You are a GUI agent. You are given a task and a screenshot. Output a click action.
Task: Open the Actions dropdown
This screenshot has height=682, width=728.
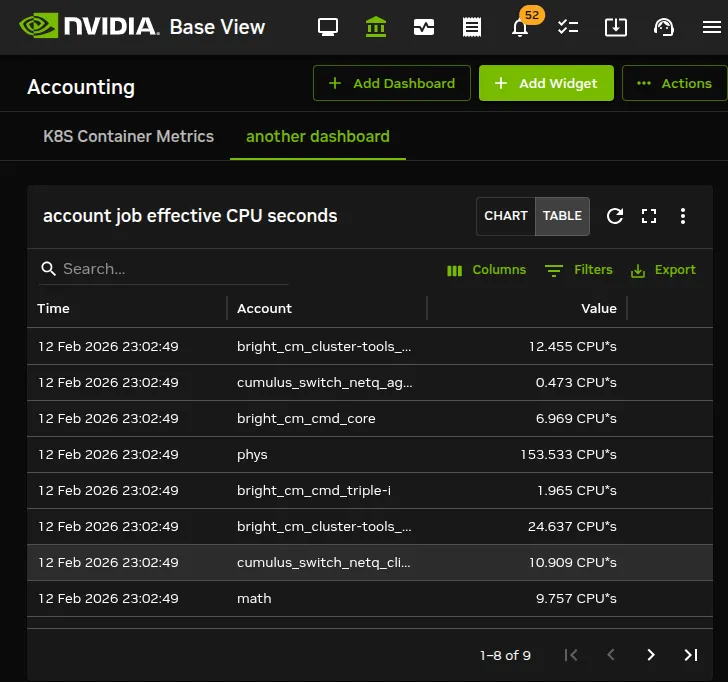[x=675, y=83]
